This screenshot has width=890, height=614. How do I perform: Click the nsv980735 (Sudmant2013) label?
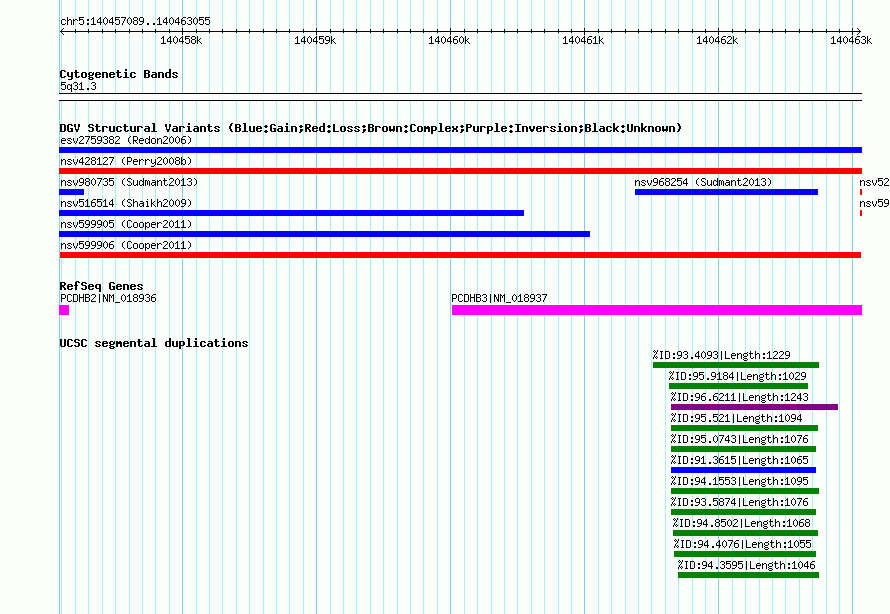pos(129,182)
